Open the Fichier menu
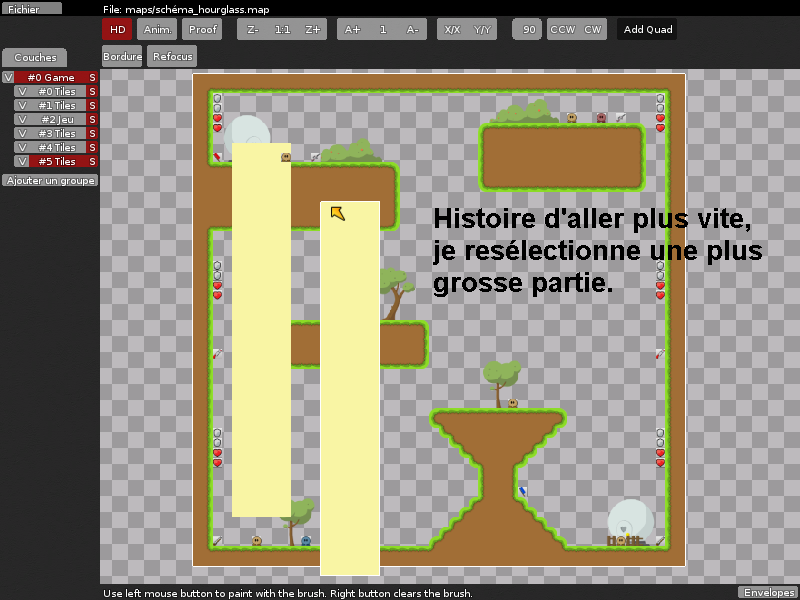This screenshot has width=800, height=600. (x=31, y=8)
